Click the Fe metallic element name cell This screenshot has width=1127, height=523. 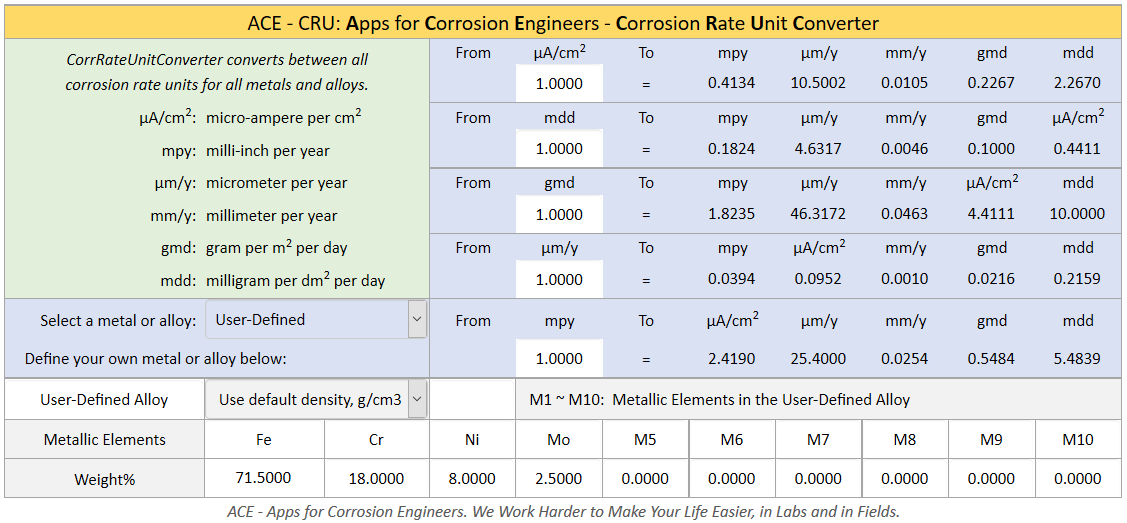tap(264, 440)
